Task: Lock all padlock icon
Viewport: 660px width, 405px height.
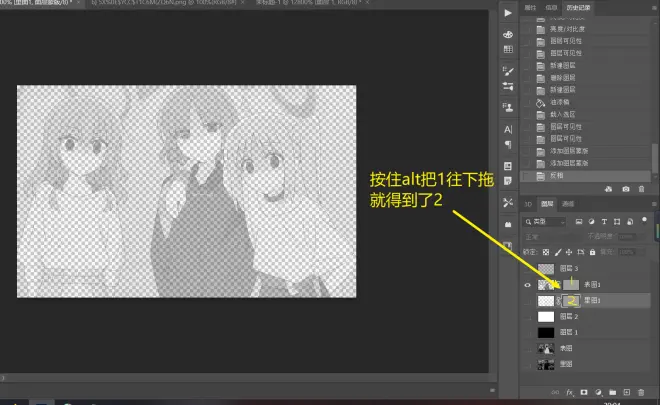Action: click(592, 252)
